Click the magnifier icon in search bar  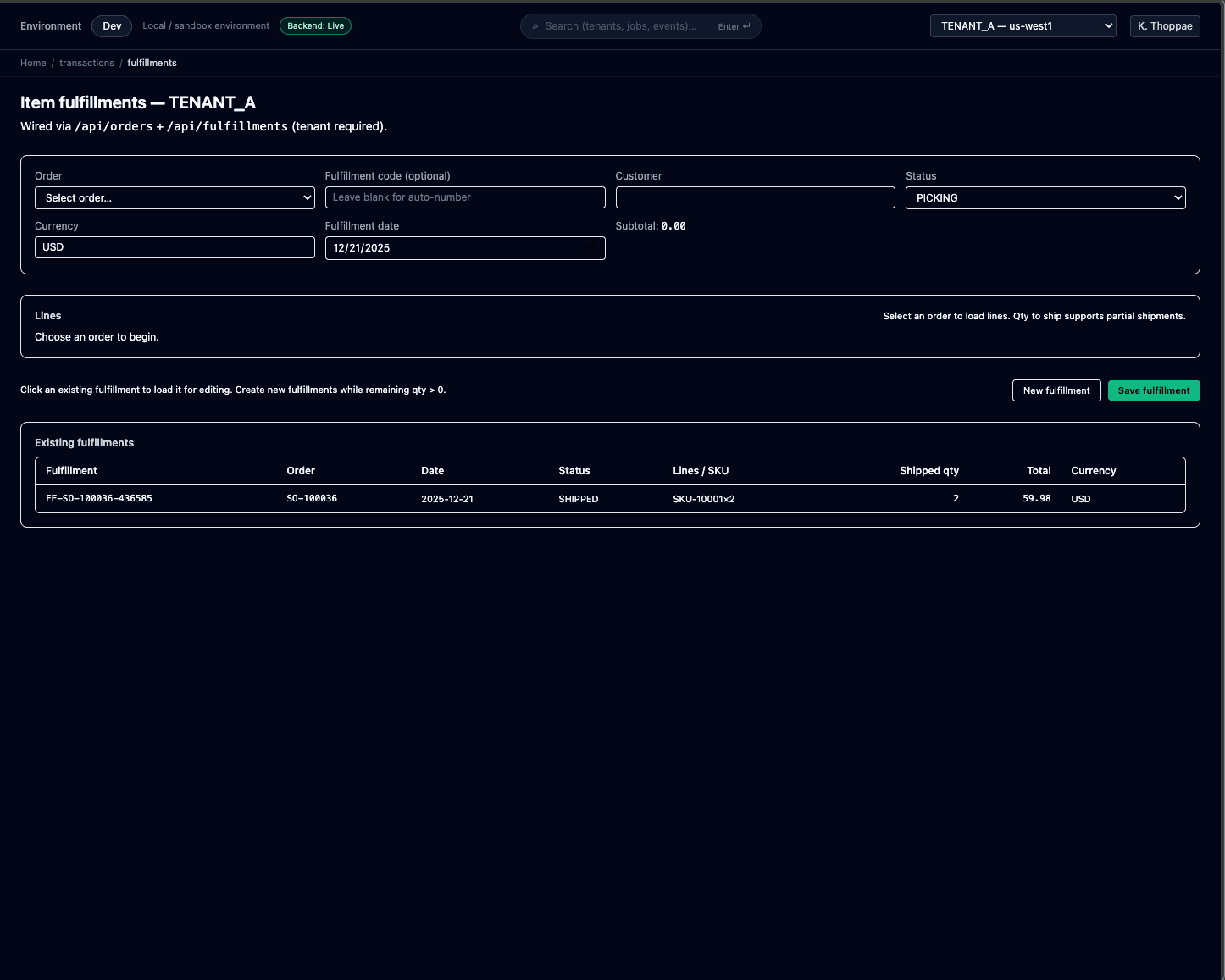(x=535, y=26)
